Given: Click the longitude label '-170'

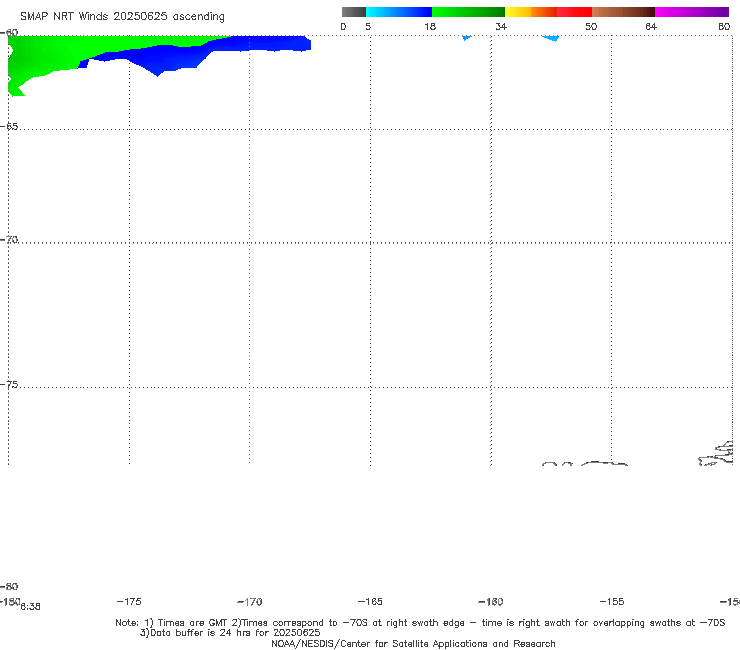Looking at the screenshot, I should click(x=250, y=601).
